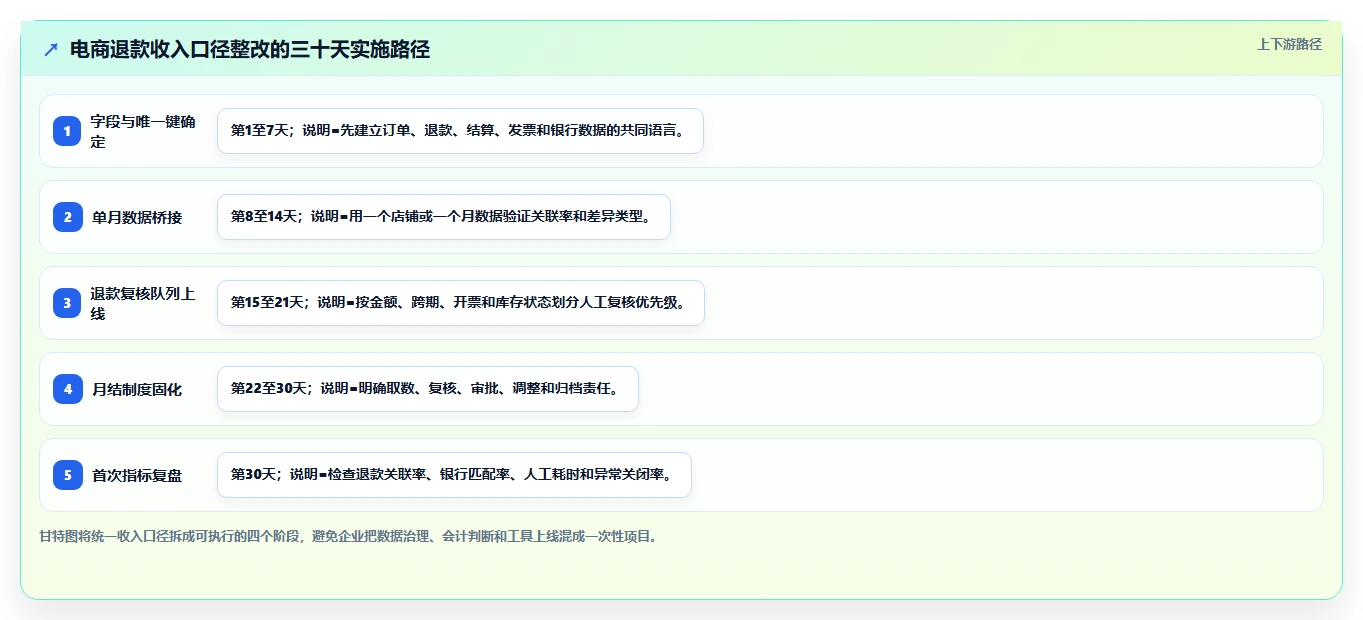Select step number 2 badge

(67, 217)
